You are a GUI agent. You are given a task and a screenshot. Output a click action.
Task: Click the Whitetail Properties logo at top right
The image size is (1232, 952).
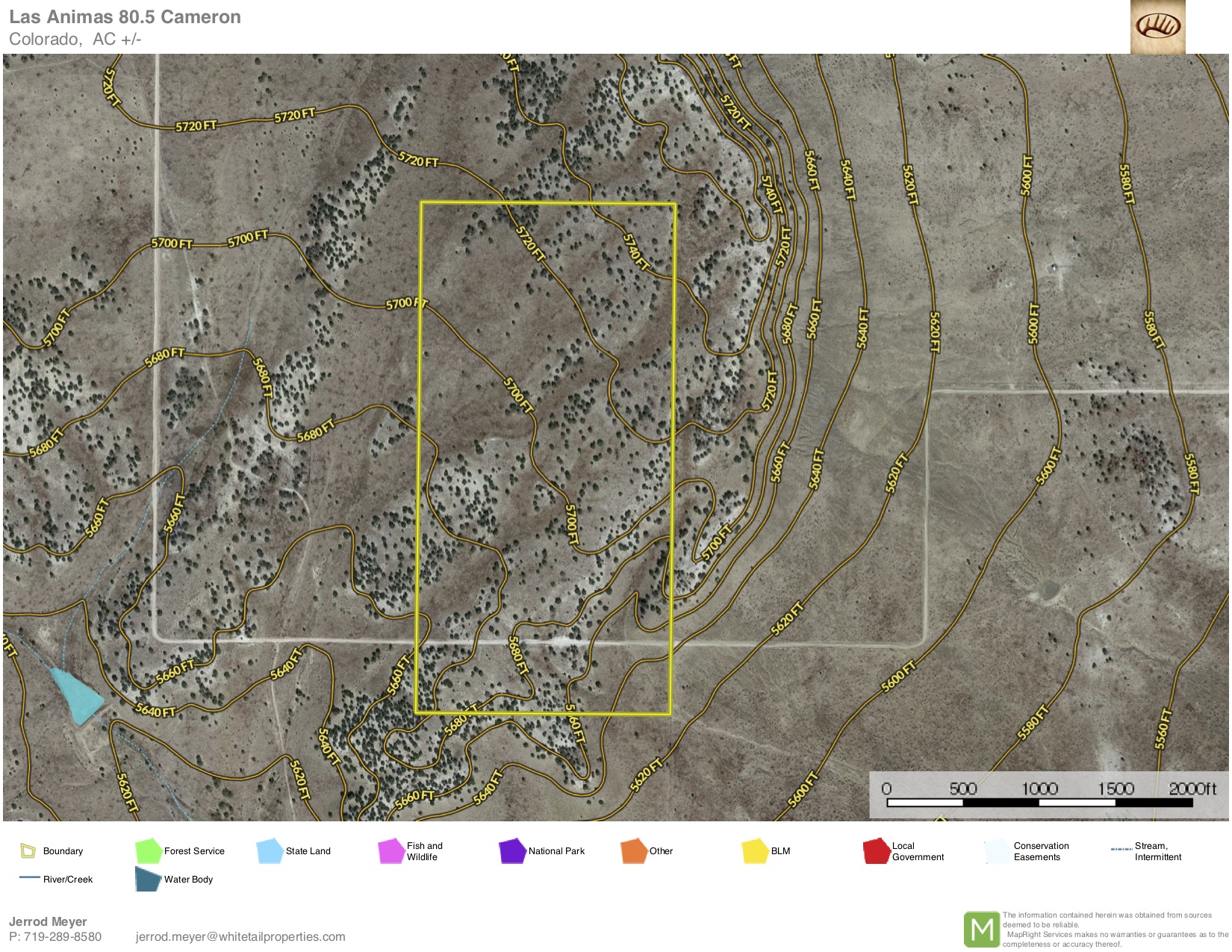(x=1157, y=27)
